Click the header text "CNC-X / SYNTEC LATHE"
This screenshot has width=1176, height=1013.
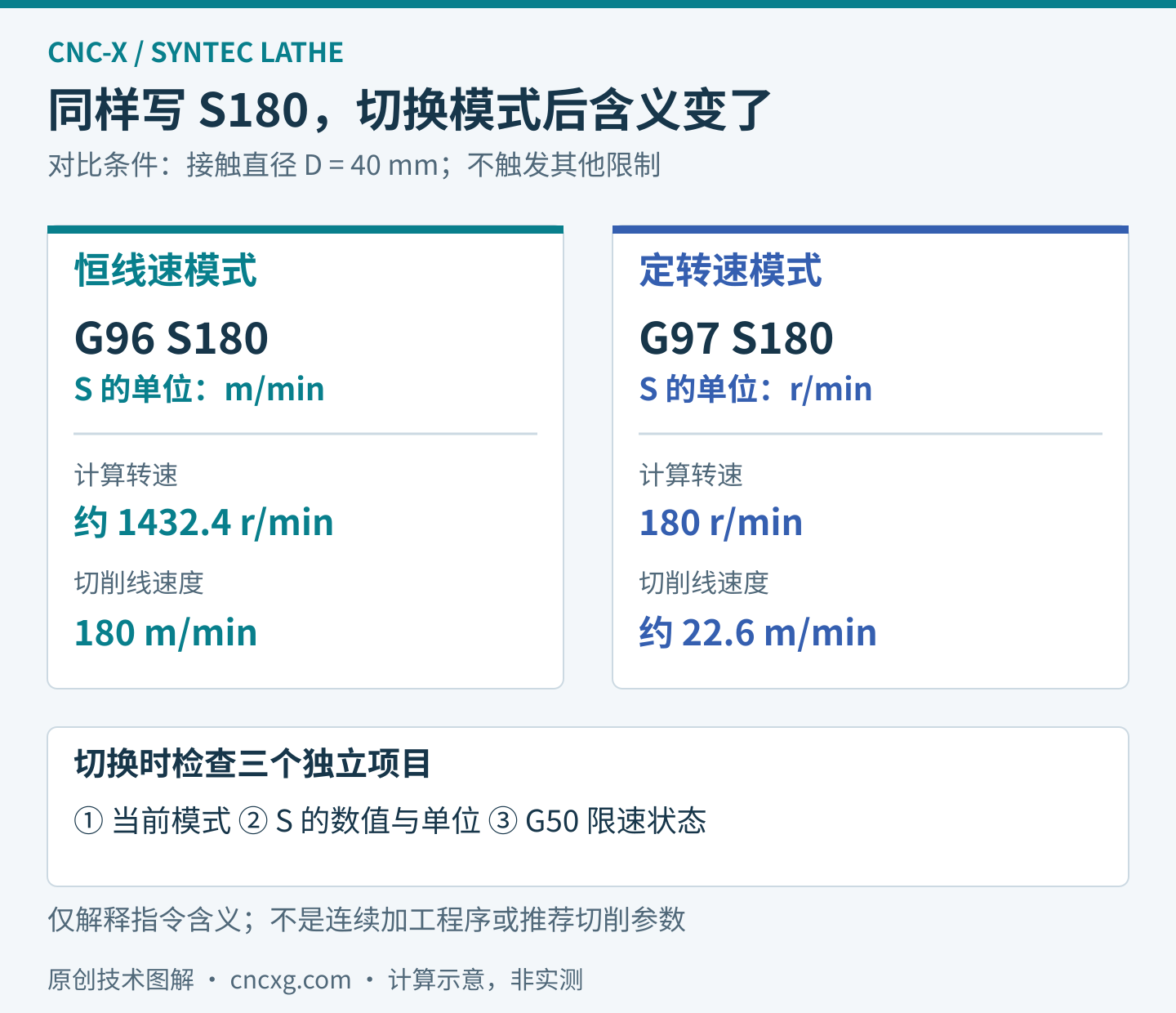[195, 52]
